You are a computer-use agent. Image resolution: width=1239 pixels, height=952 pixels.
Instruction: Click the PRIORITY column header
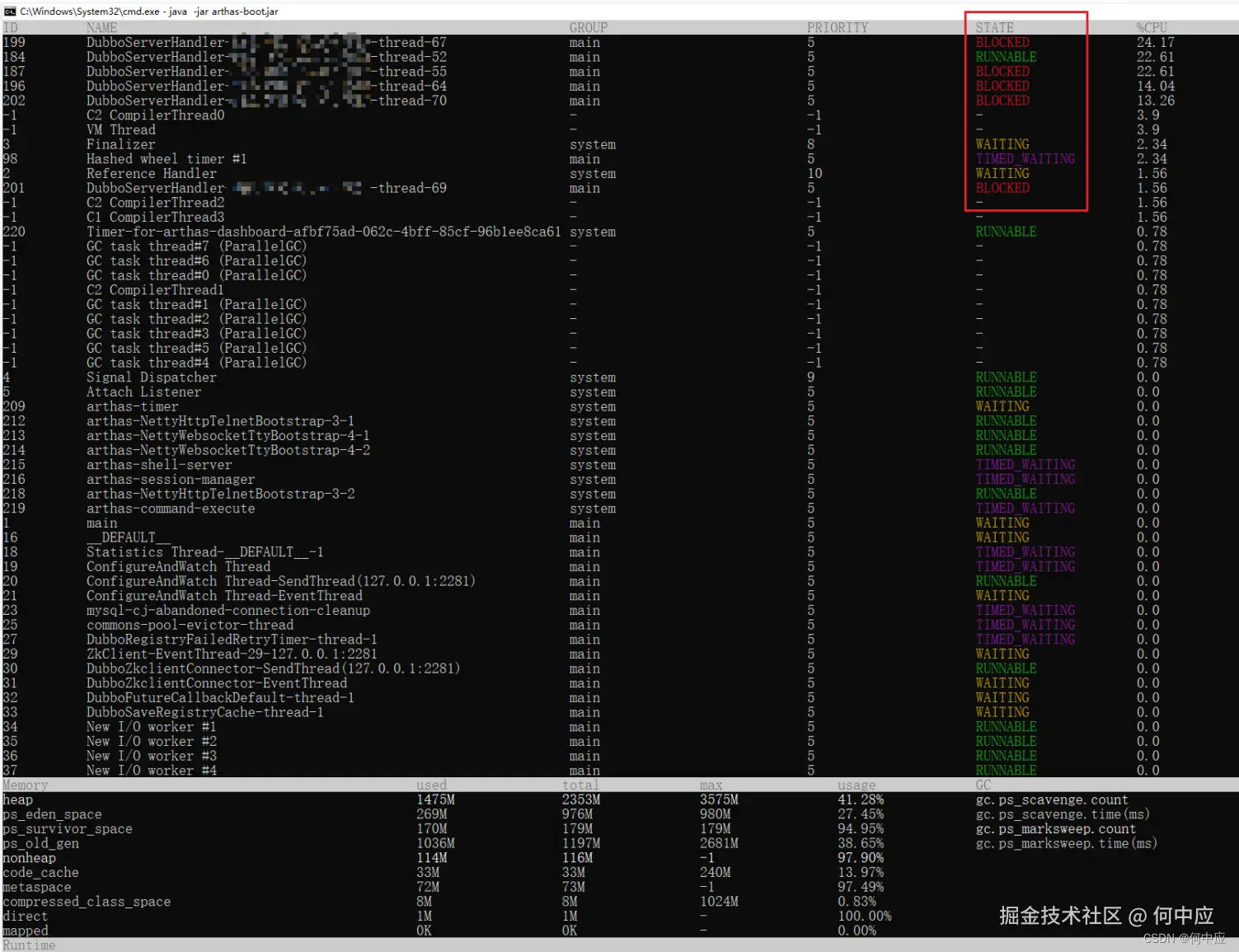coord(837,27)
